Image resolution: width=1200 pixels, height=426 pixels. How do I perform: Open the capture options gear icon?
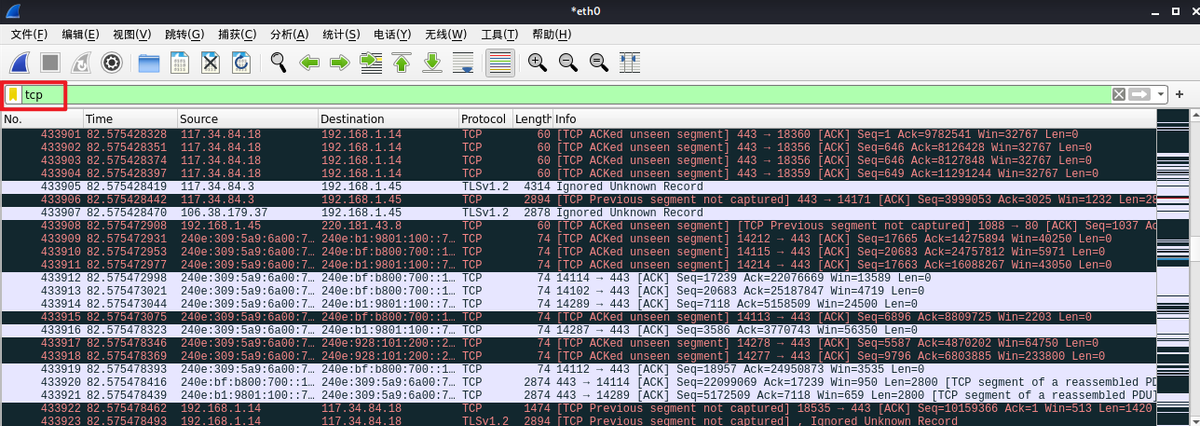click(x=111, y=63)
